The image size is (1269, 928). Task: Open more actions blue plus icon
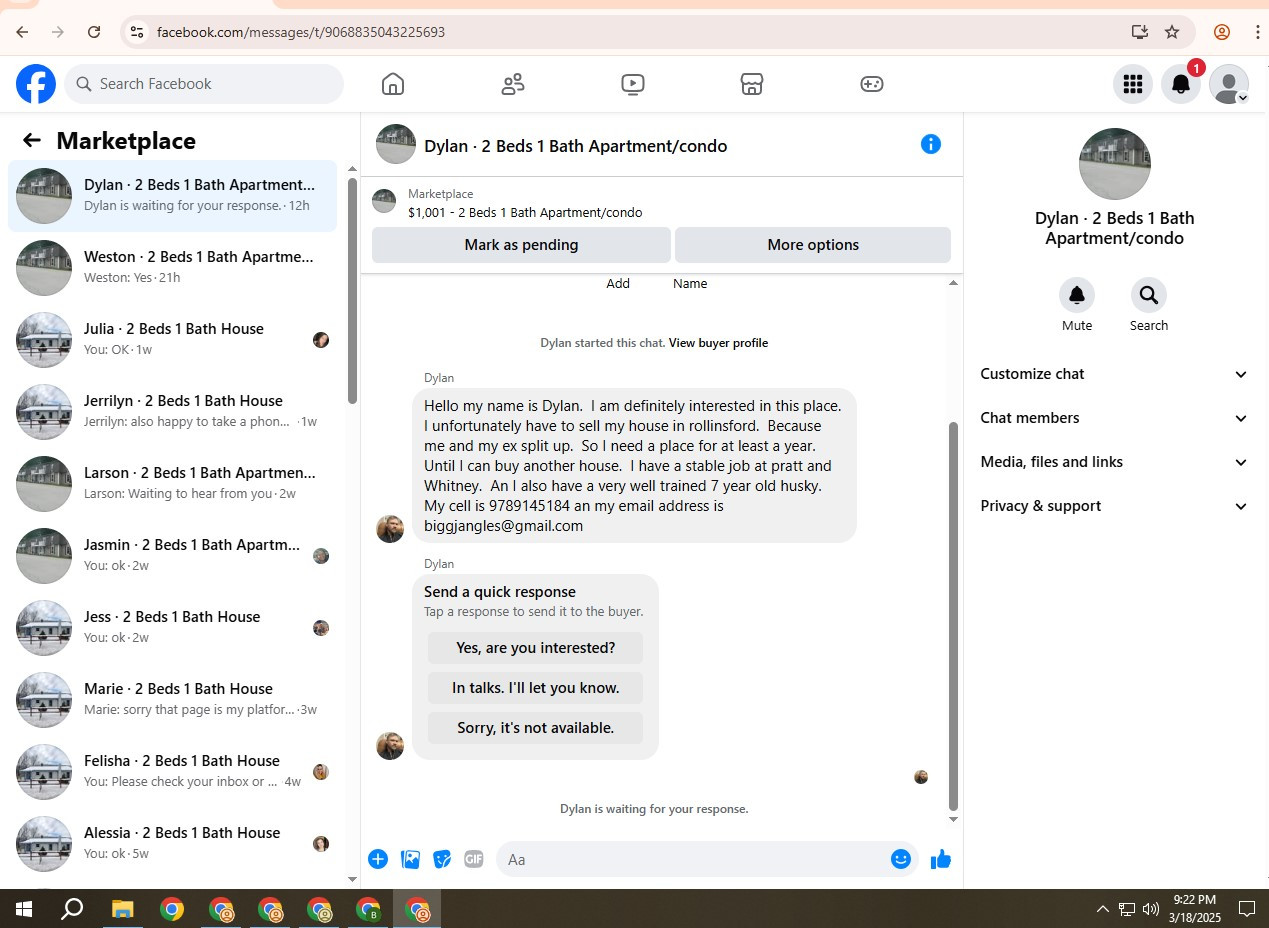(x=378, y=859)
